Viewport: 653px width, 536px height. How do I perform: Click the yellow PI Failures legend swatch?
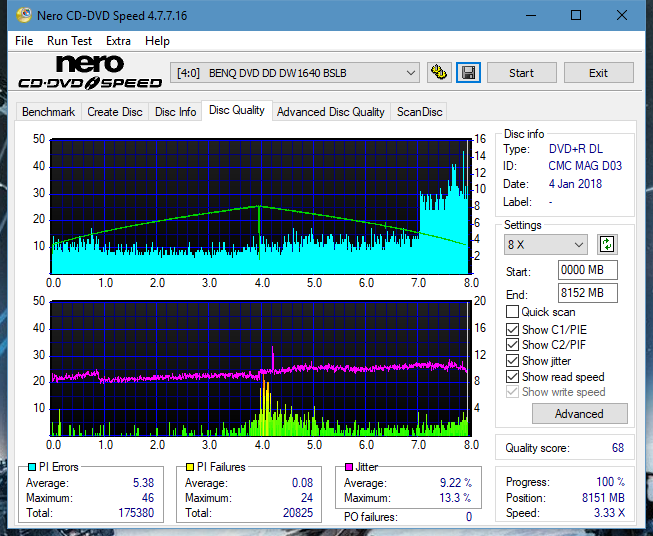190,467
